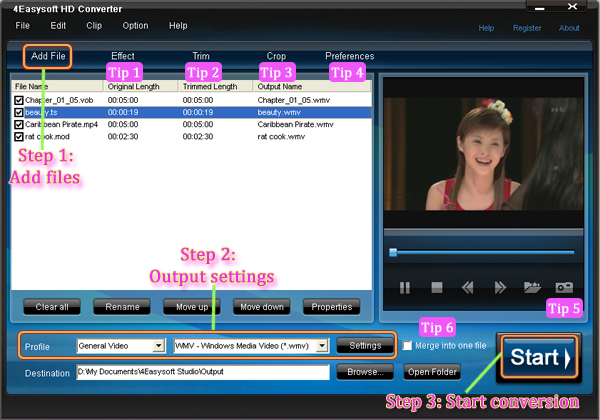
Task: Skip forward with fast-forward icon
Action: tap(500, 287)
